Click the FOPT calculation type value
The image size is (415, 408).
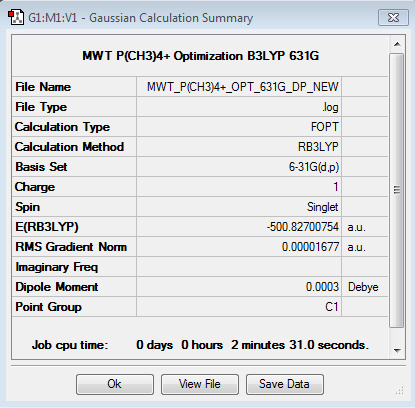click(325, 127)
